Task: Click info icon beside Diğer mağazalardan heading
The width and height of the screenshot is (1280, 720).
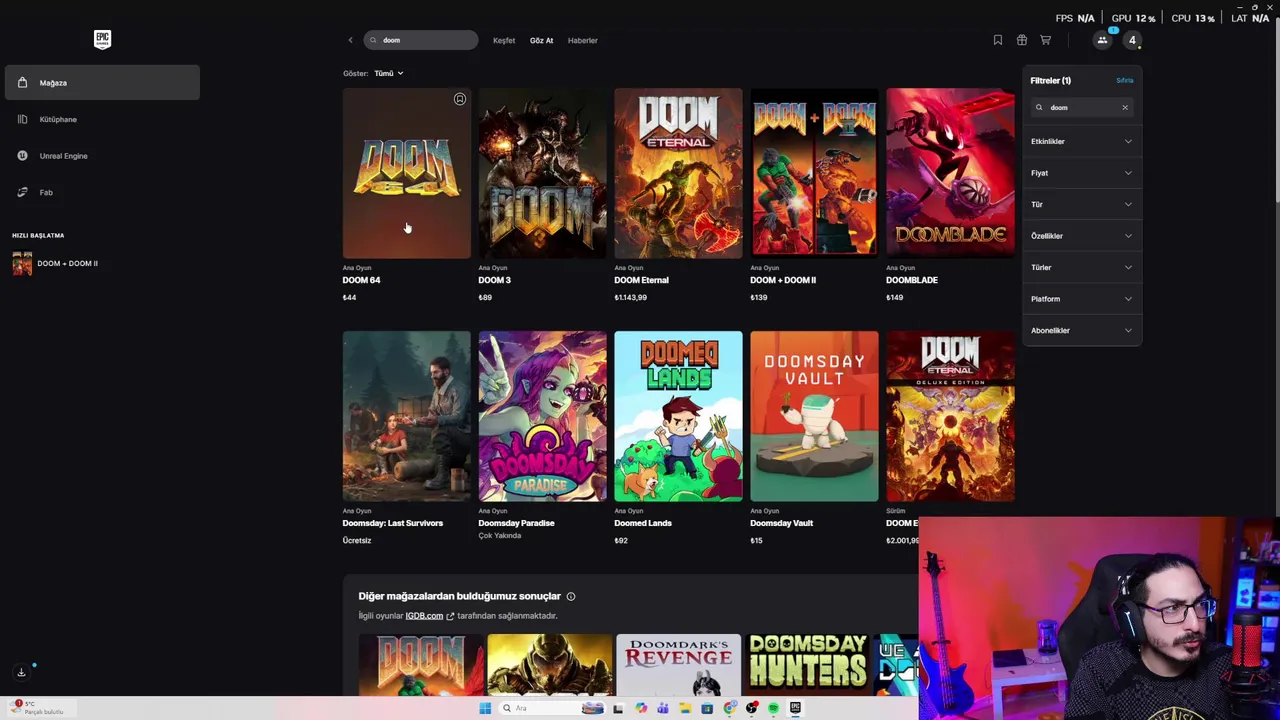Action: [571, 596]
